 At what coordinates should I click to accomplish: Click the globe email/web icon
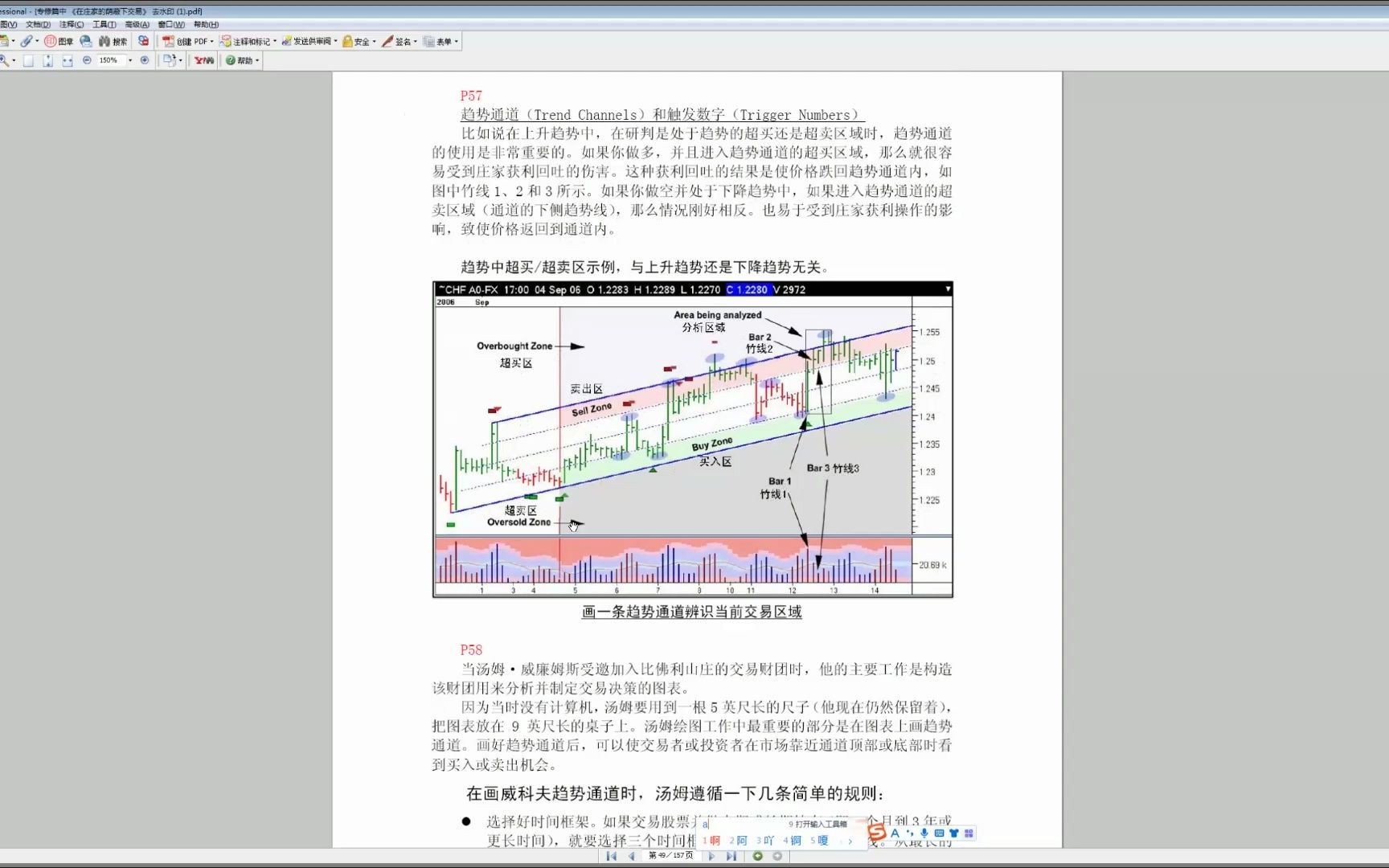tap(85, 41)
